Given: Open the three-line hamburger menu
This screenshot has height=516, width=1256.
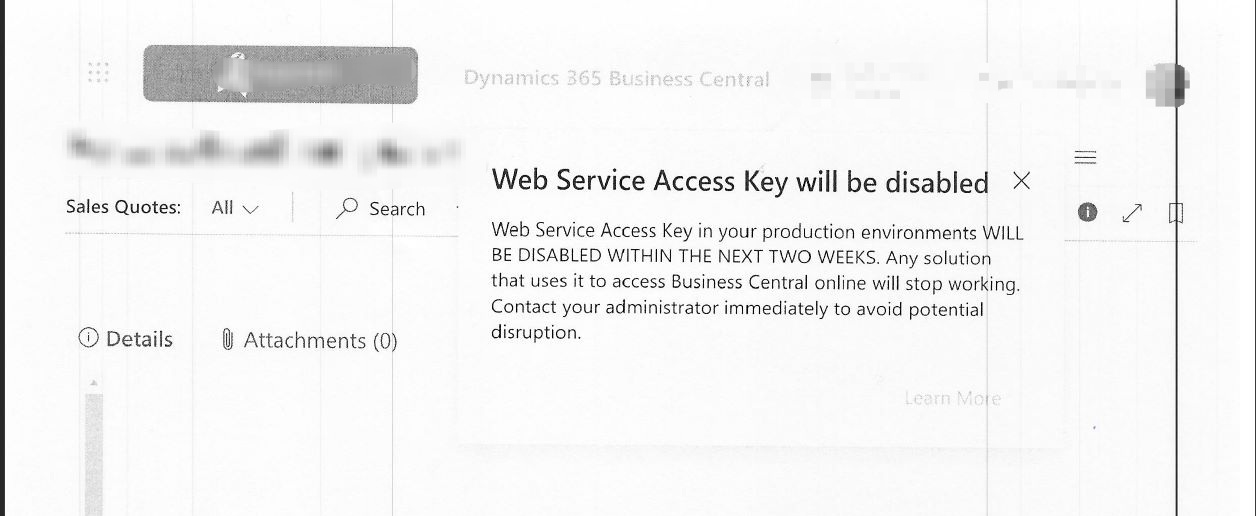Looking at the screenshot, I should coord(1085,157).
